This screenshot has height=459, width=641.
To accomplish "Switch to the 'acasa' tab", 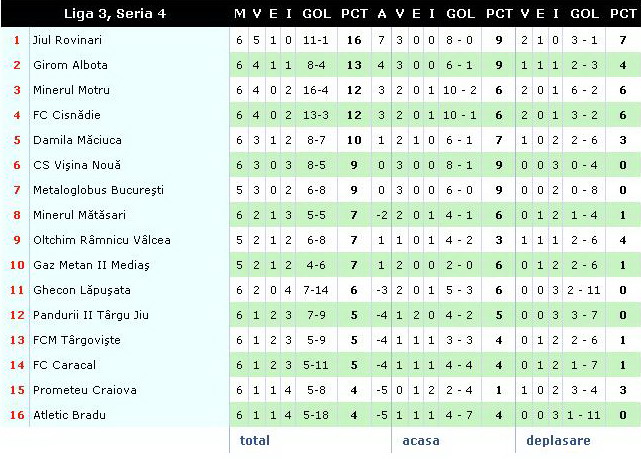I will (421, 441).
